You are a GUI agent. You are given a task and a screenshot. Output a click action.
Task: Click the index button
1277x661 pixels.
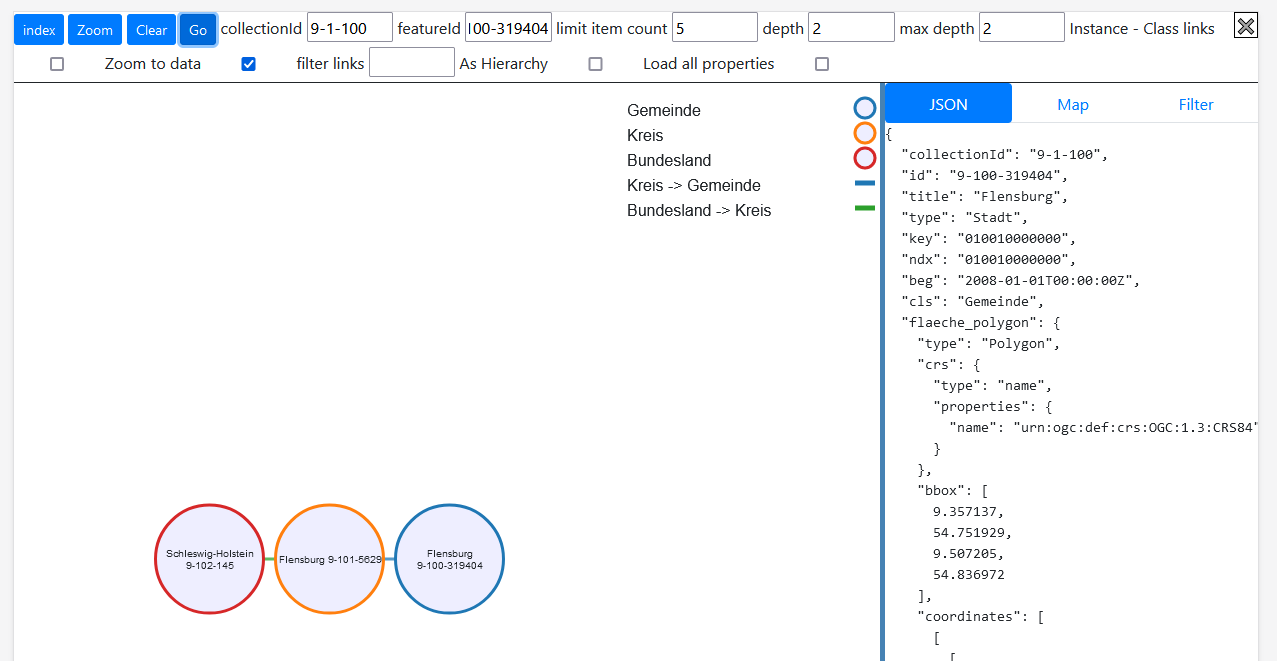(x=39, y=30)
